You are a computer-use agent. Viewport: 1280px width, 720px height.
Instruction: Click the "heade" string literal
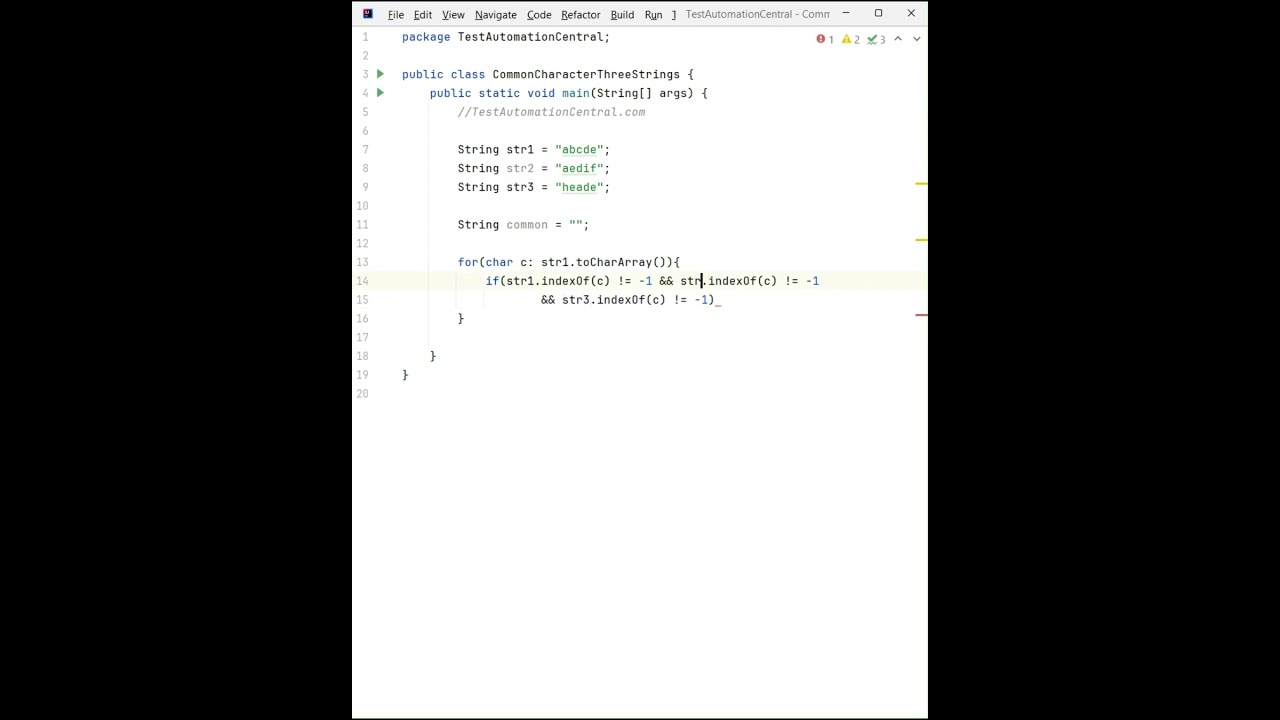coord(579,188)
